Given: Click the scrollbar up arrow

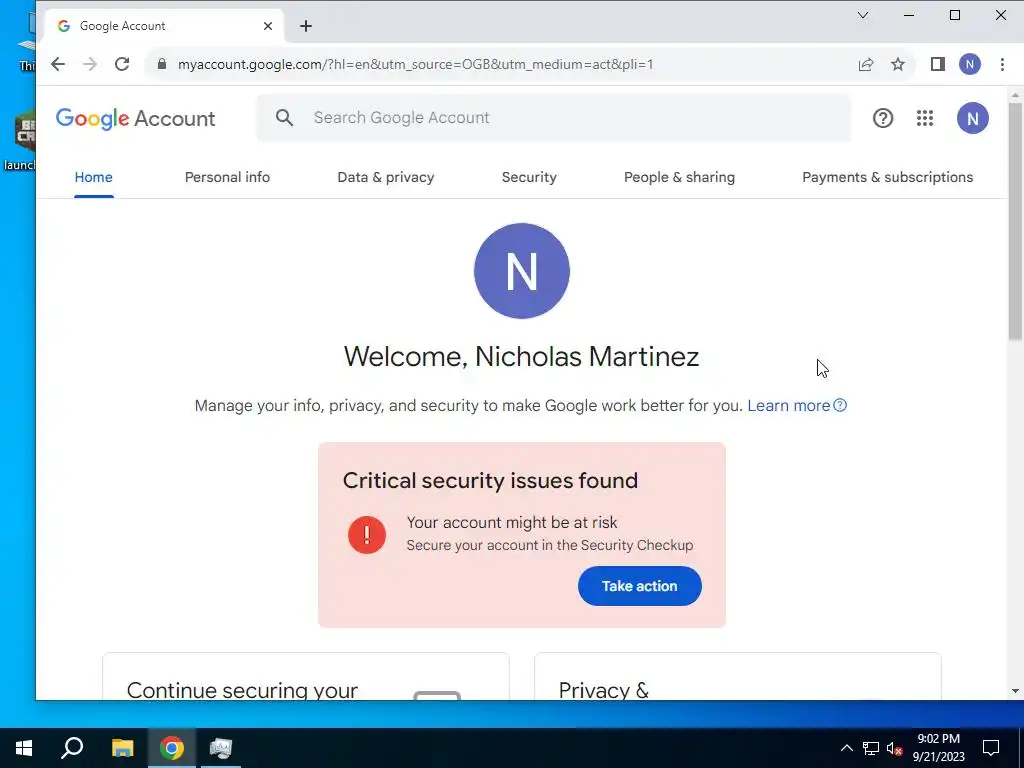Looking at the screenshot, I should [1015, 96].
